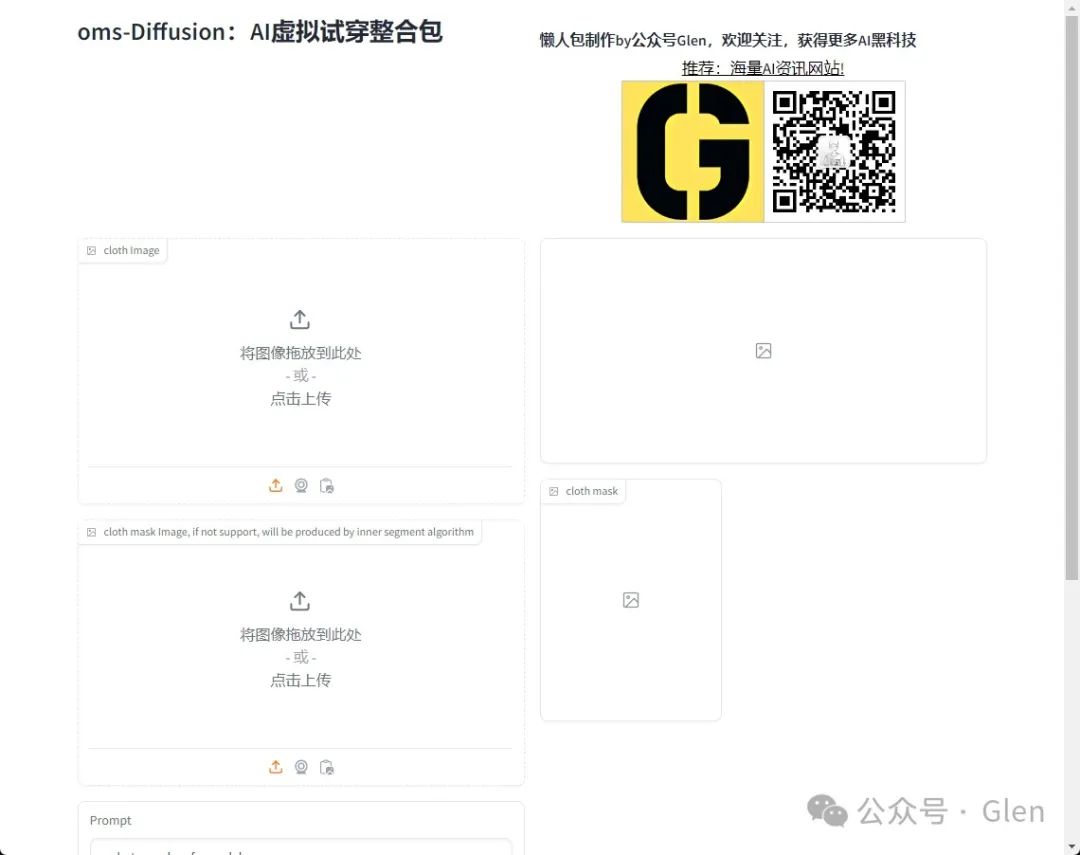
Task: Click the cloth mask panel label
Action: 583,491
